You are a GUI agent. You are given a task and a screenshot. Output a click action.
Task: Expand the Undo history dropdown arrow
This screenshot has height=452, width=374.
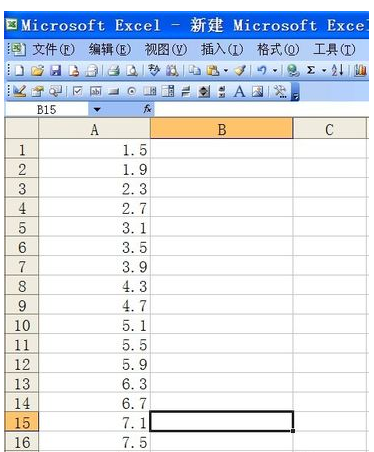[275, 70]
